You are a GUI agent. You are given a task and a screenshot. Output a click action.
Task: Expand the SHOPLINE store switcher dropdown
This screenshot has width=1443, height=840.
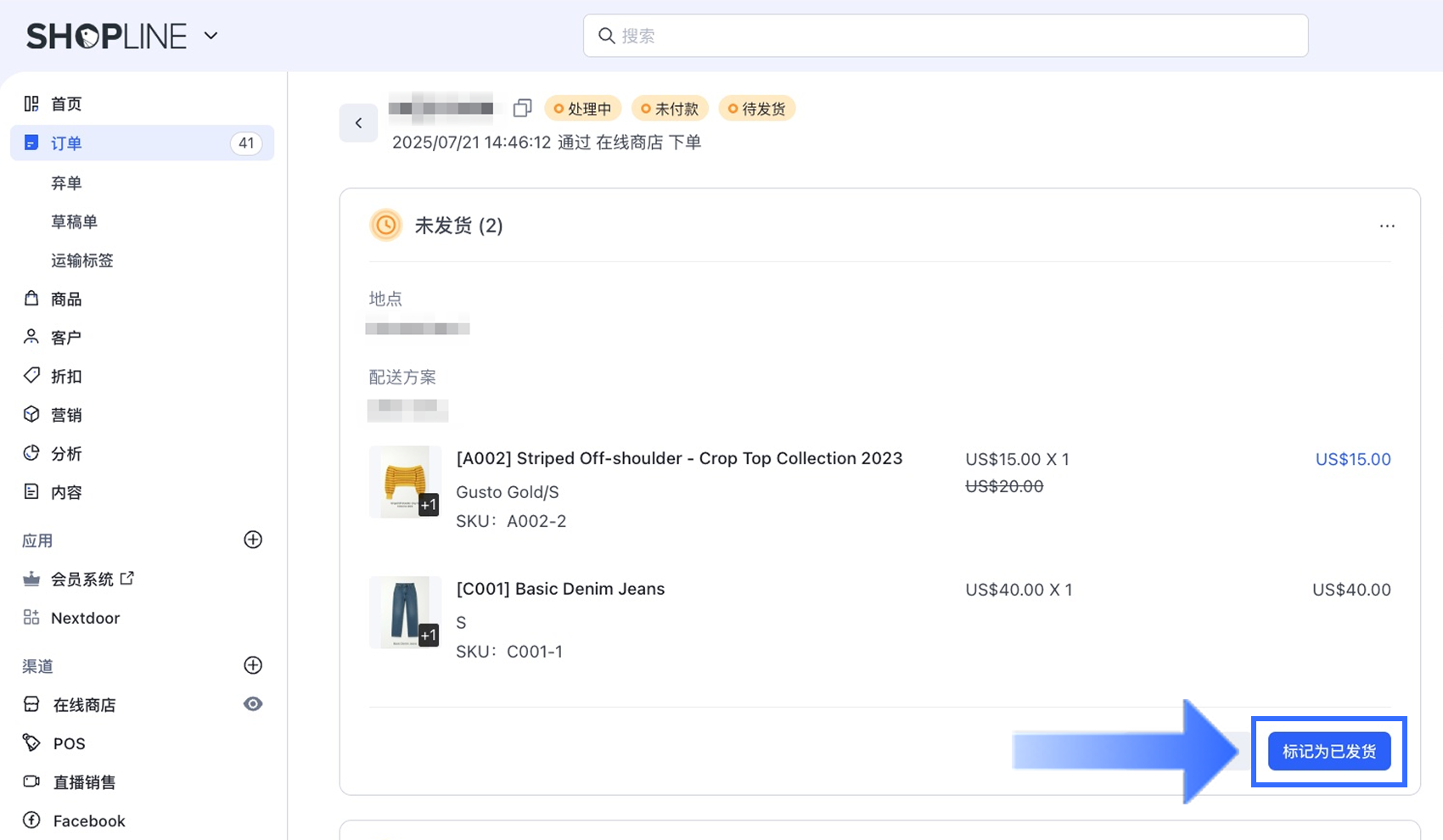pyautogui.click(x=211, y=36)
